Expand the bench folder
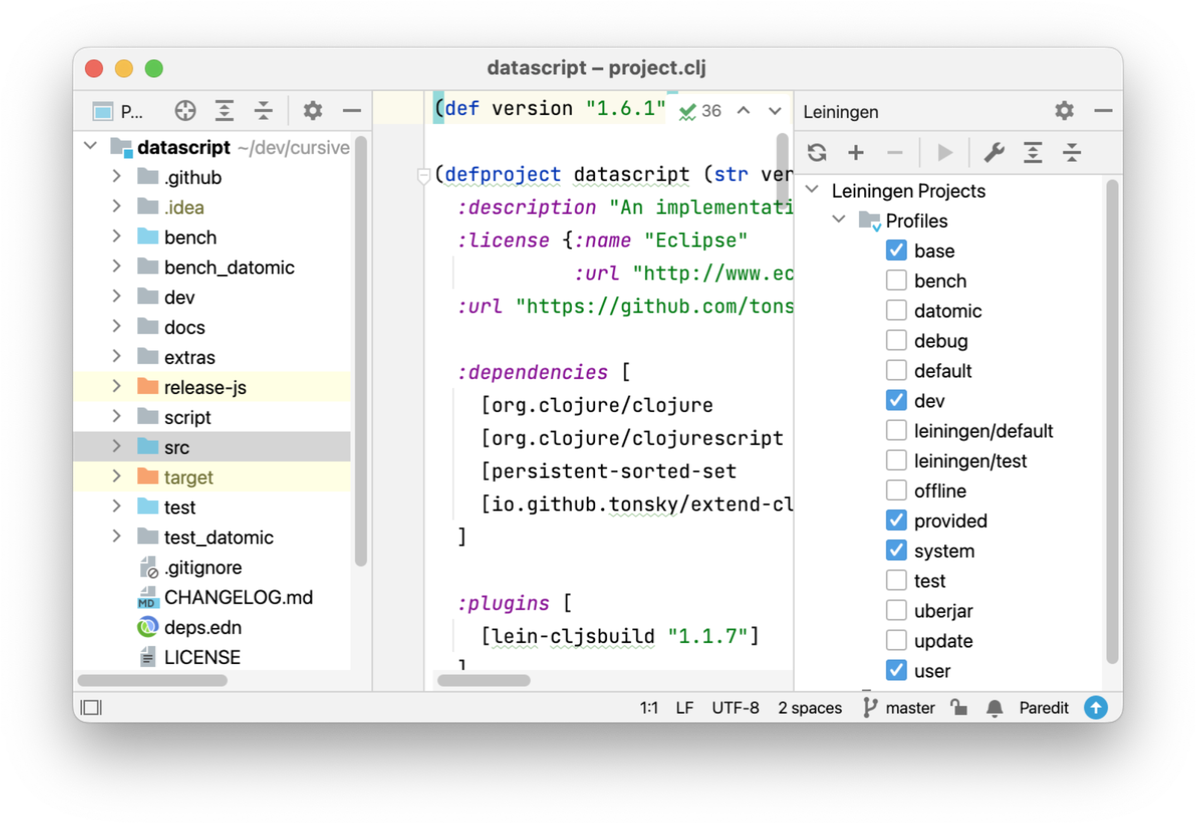 (x=116, y=236)
